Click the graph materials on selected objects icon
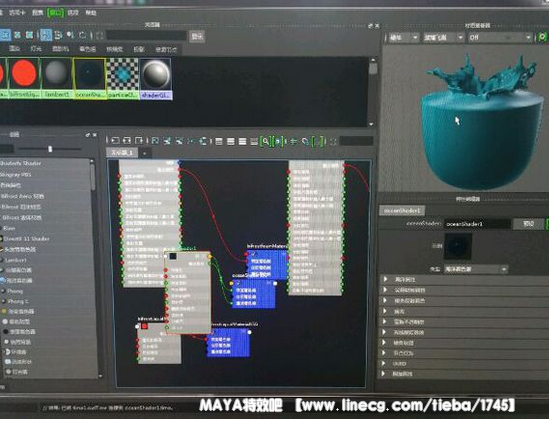Viewport: 549px width, 422px height. [203, 141]
